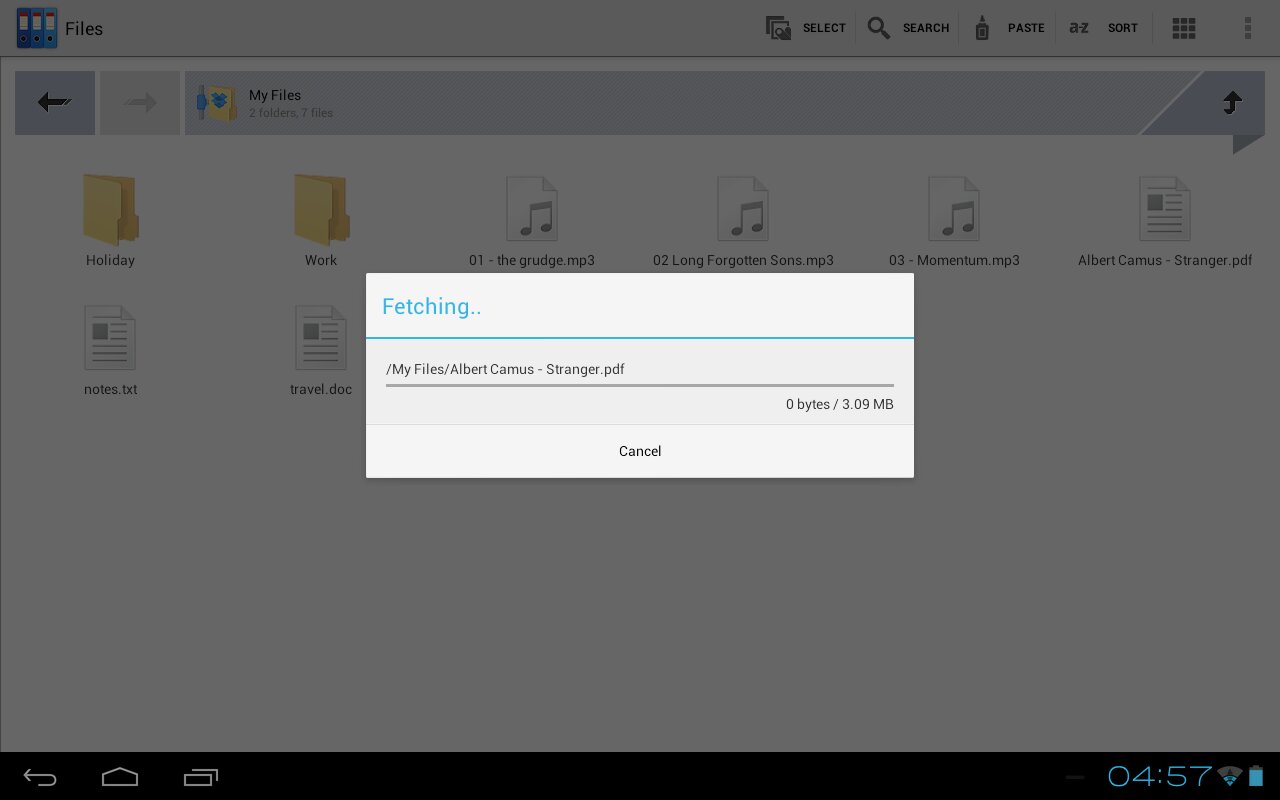Open the Work folder
1280x800 pixels.
(x=321, y=210)
